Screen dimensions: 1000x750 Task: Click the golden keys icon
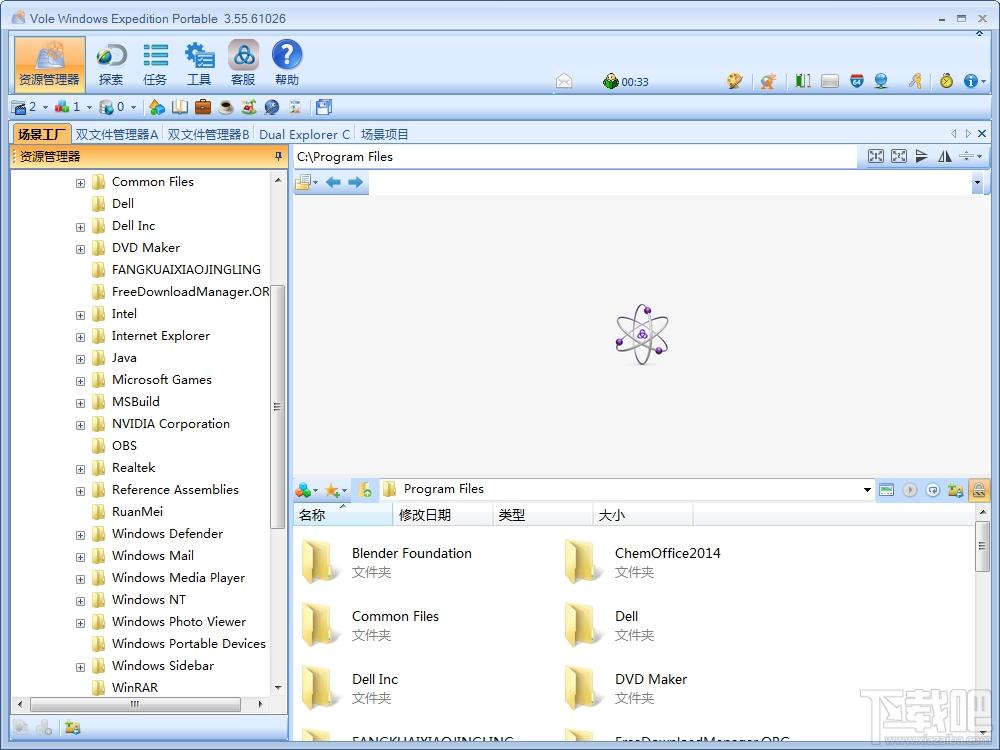tap(916, 81)
